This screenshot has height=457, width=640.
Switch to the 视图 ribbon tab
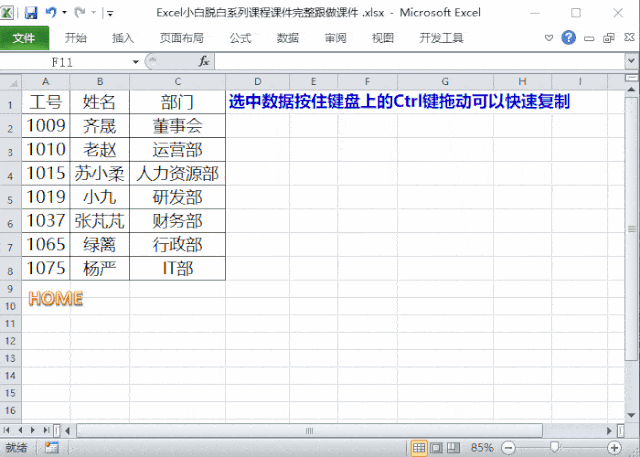click(x=383, y=38)
